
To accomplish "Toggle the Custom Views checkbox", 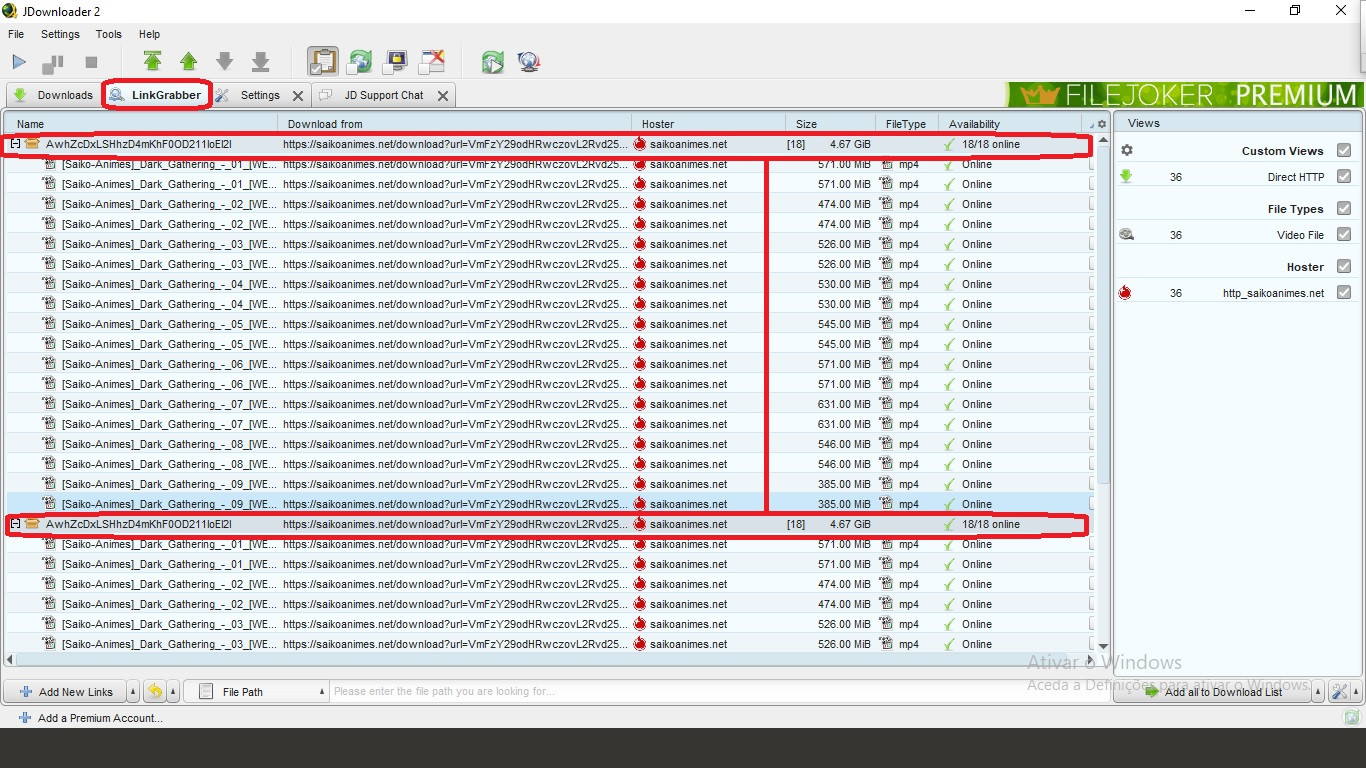I will 1343,151.
